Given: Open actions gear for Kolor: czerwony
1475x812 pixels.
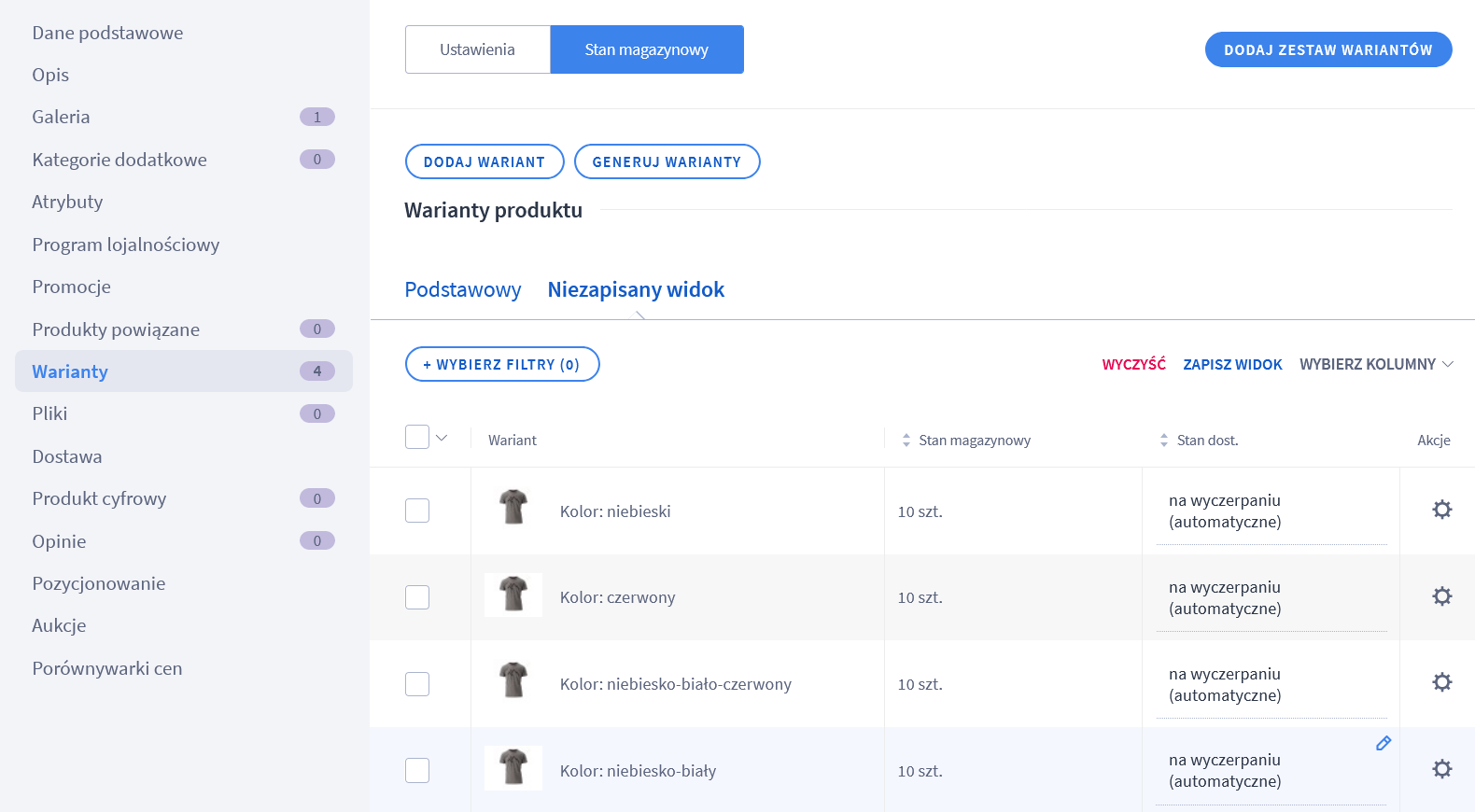Looking at the screenshot, I should (x=1441, y=596).
